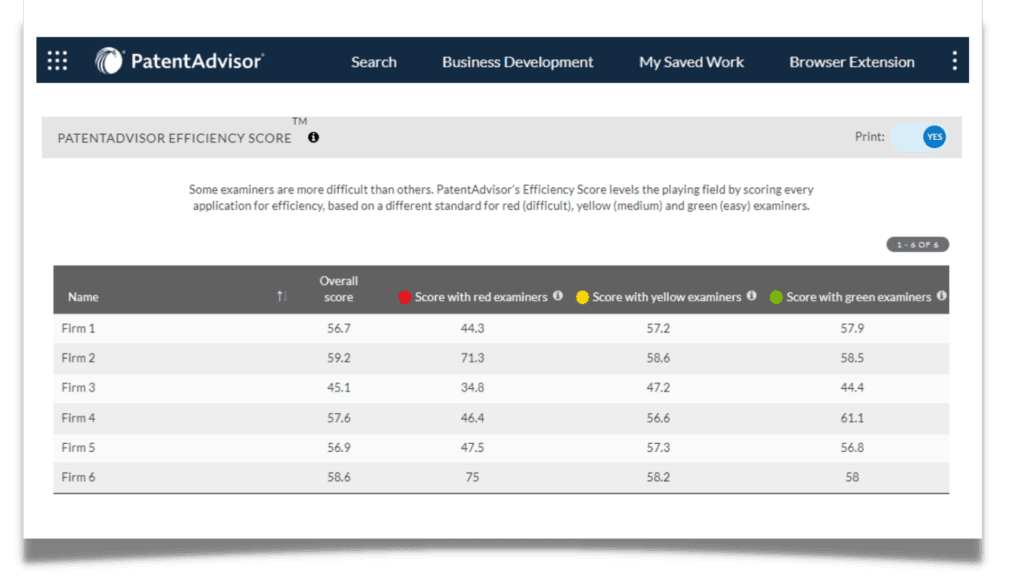Sort by Overall score column header
Image resolution: width=1024 pixels, height=576 pixels.
[x=338, y=289]
